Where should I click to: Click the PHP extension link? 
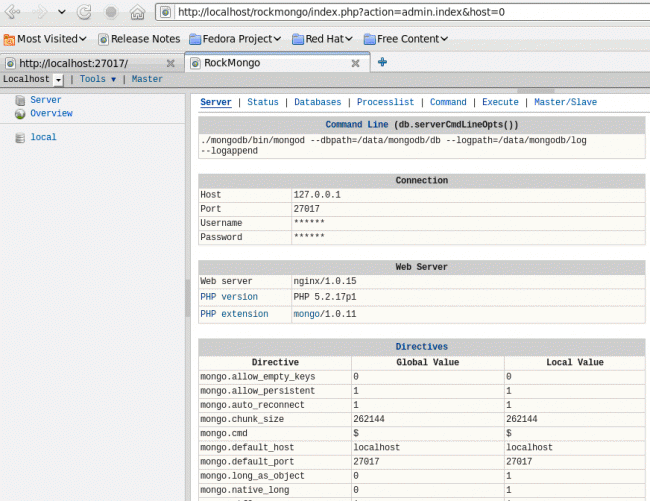click(234, 314)
